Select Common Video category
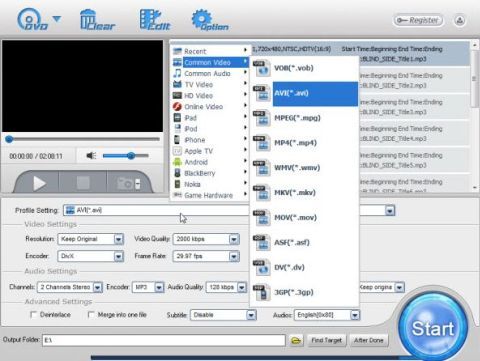Viewport: 480px width, 361px height. pos(210,62)
